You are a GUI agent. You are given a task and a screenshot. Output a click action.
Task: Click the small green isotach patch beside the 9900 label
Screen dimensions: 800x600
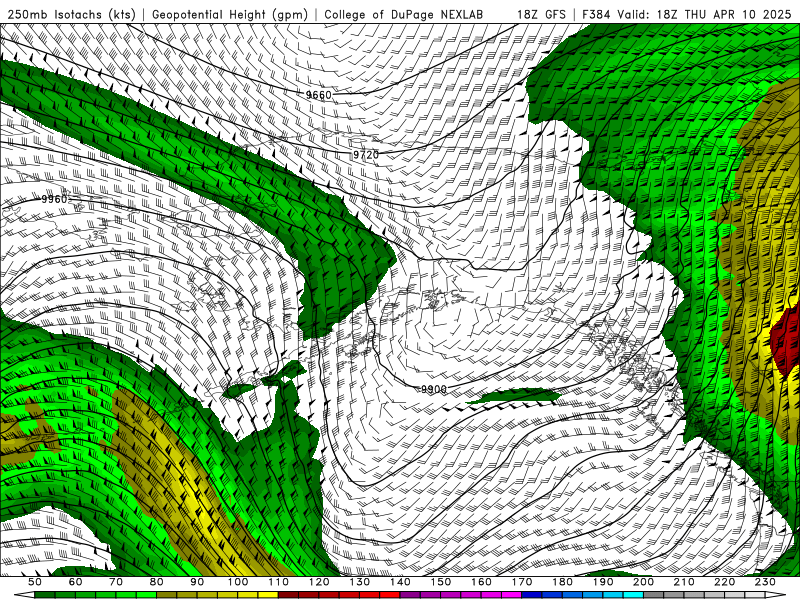(513, 395)
